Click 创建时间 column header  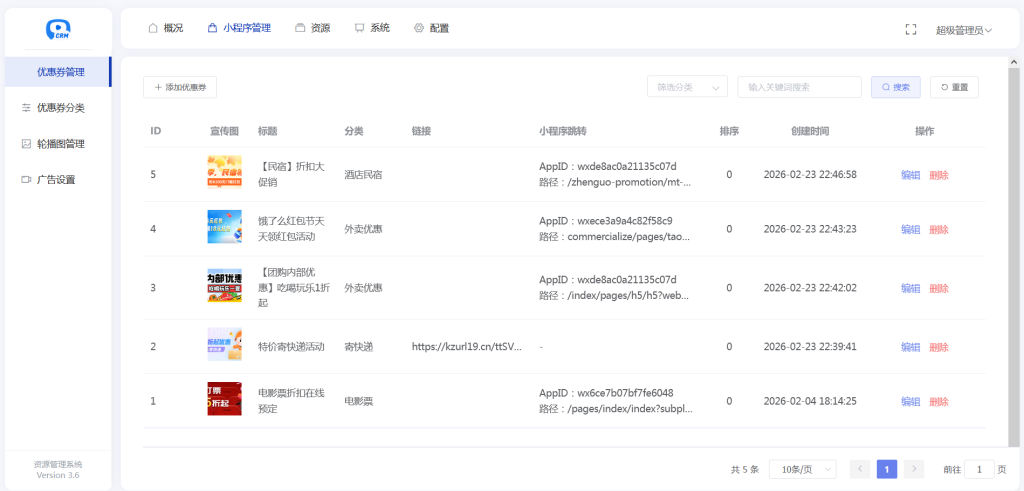tap(810, 131)
